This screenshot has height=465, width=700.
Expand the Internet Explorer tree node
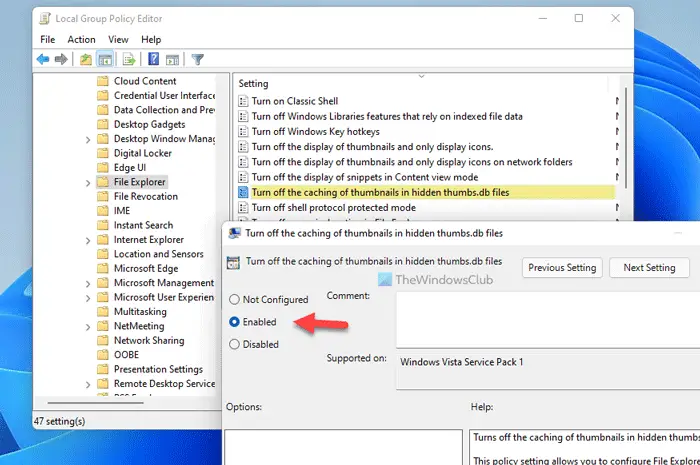click(x=88, y=241)
